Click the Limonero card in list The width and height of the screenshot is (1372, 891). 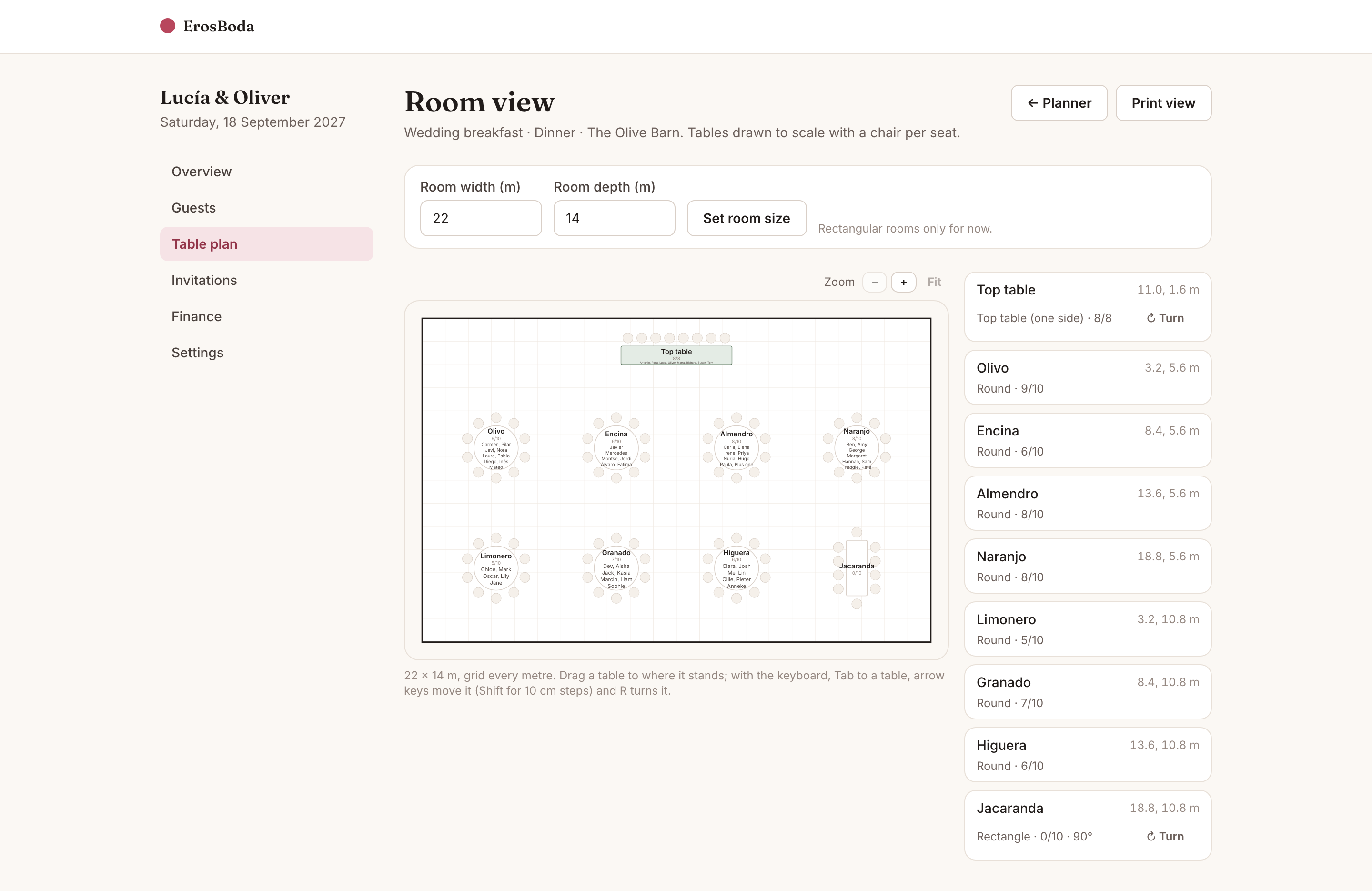point(1088,628)
